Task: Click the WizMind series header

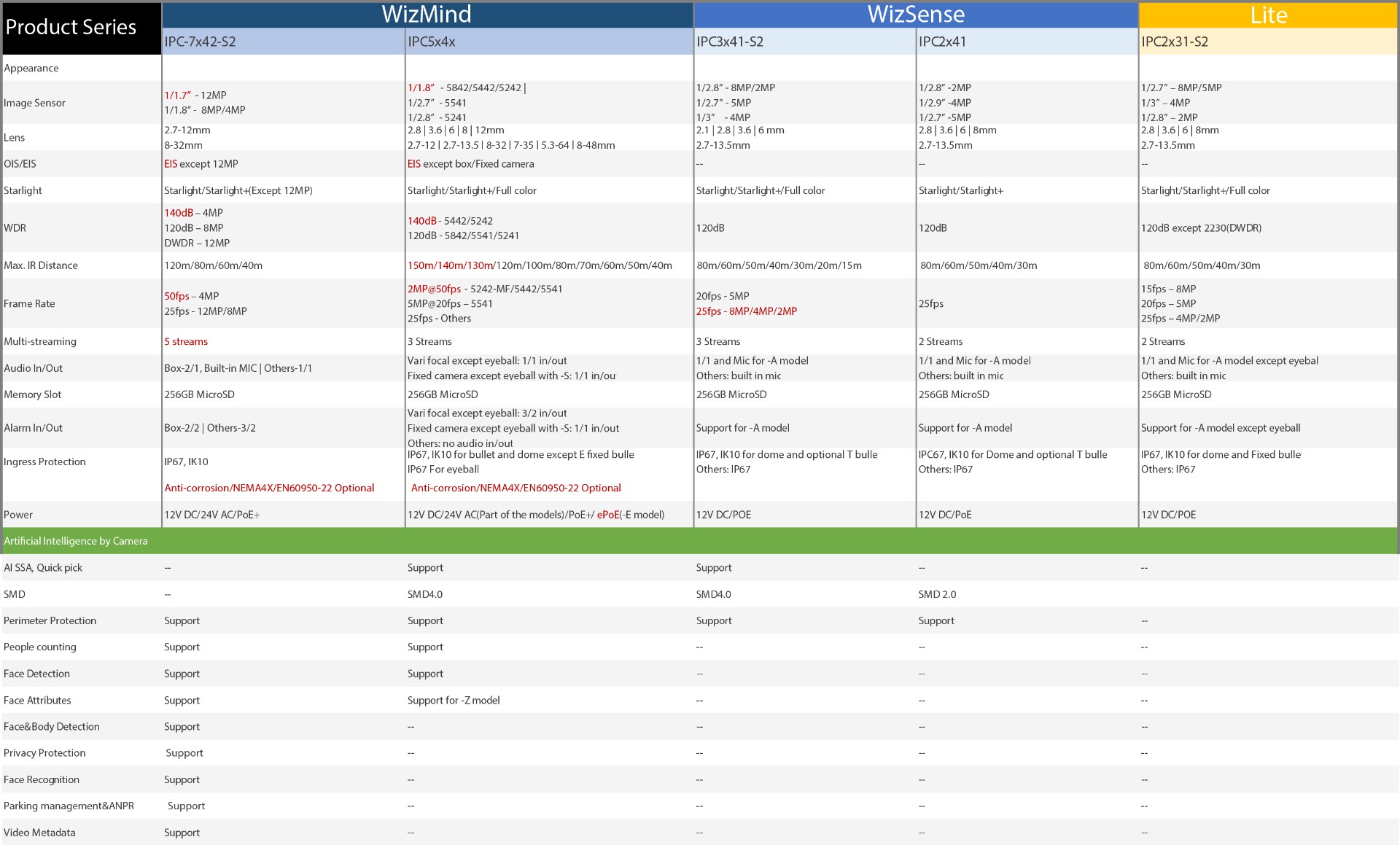Action: click(427, 15)
